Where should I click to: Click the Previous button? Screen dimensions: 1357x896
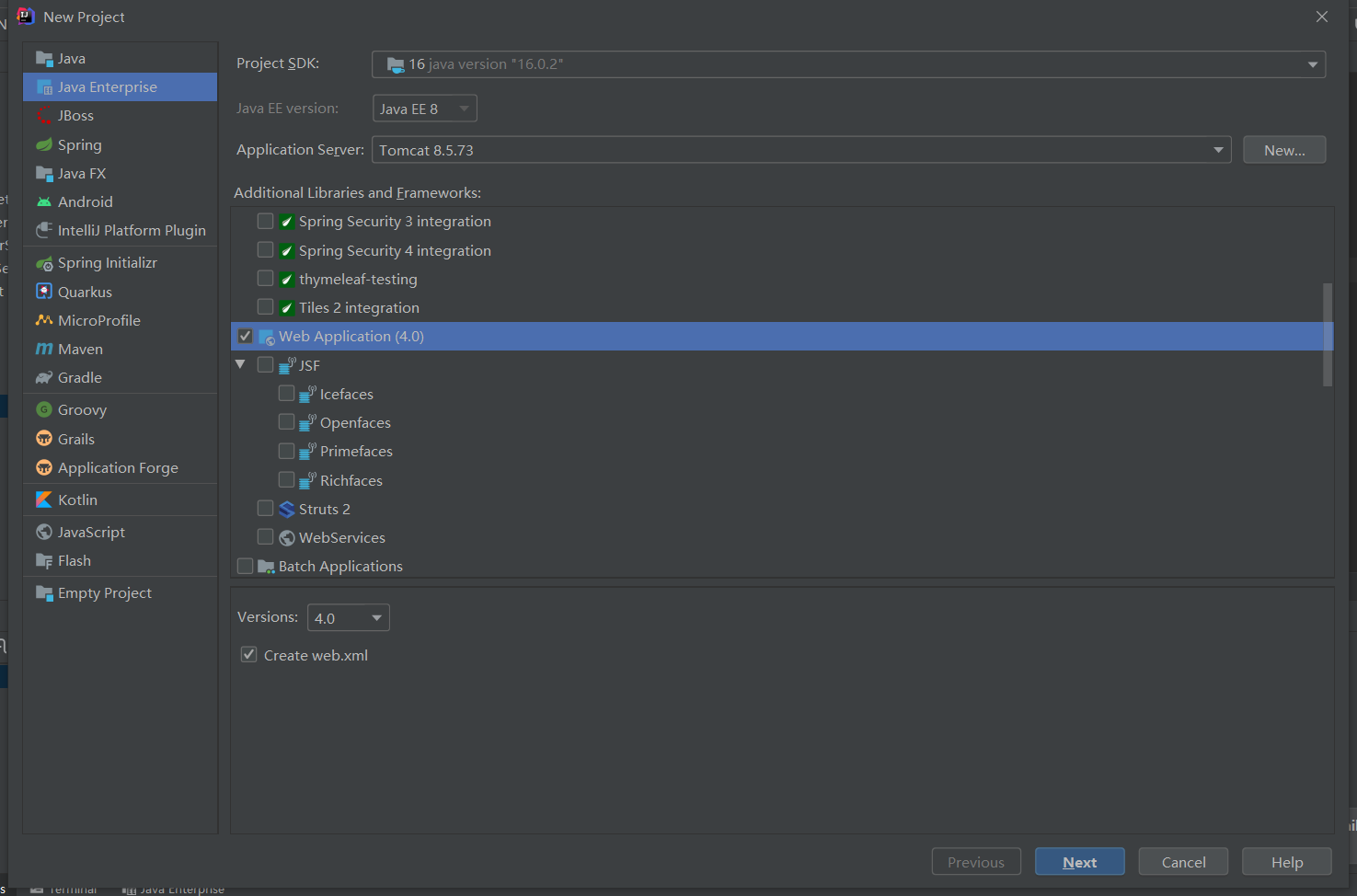click(x=976, y=862)
